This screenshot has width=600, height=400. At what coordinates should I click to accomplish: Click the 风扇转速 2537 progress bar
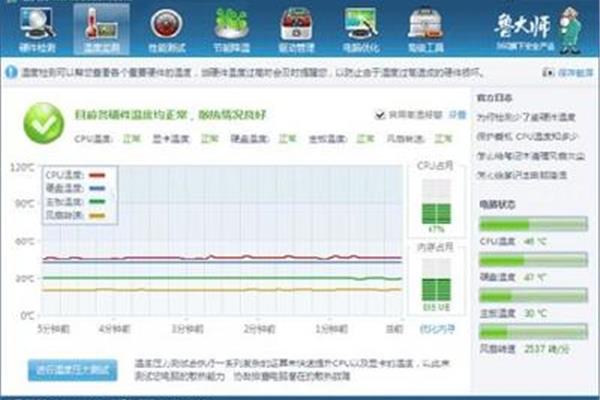click(533, 331)
